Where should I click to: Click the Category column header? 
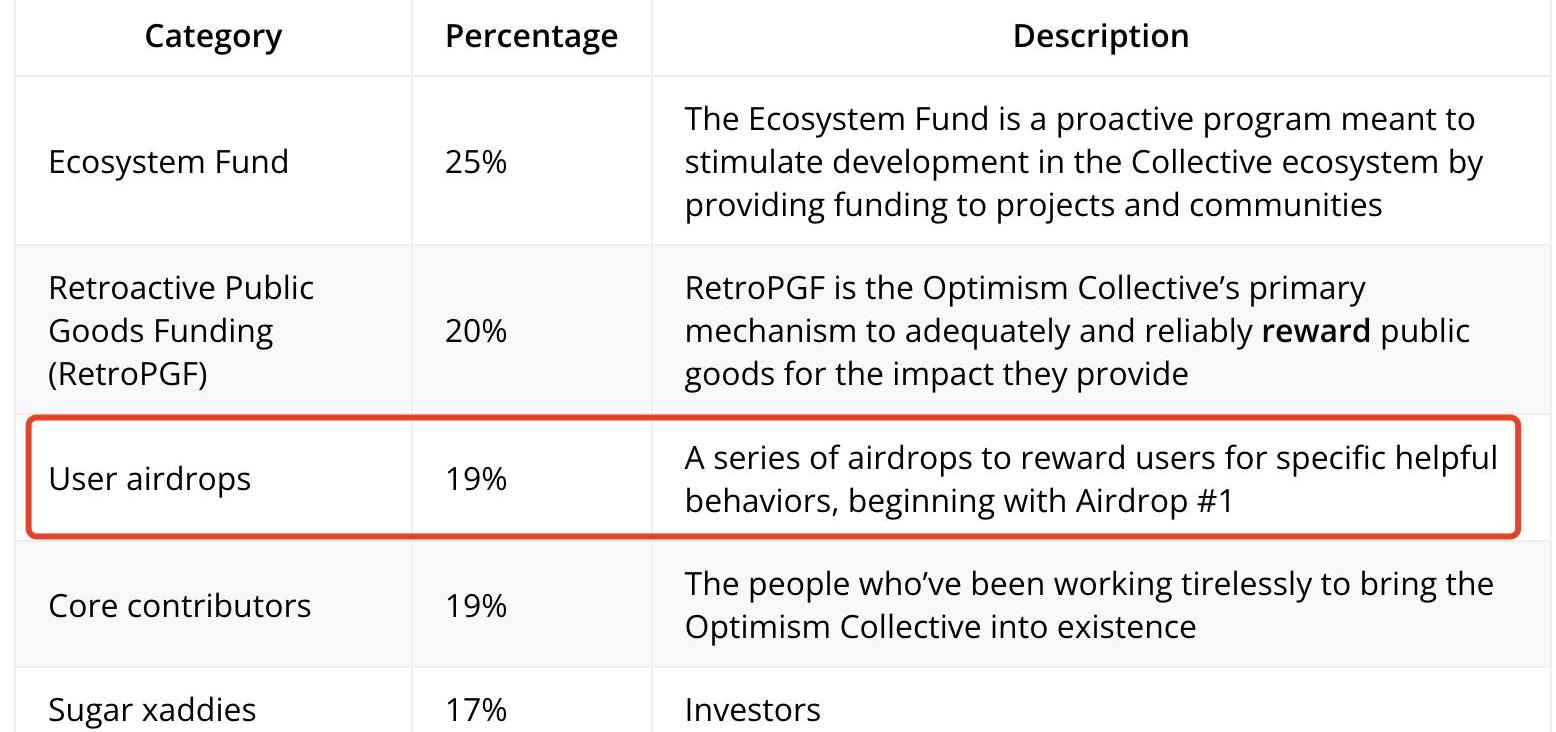213,36
